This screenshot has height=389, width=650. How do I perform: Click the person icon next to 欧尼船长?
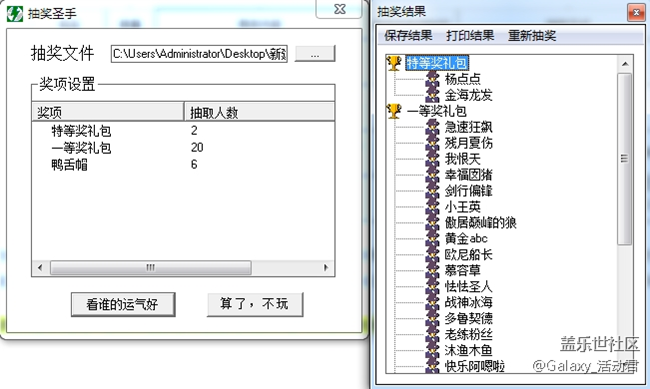(x=433, y=255)
